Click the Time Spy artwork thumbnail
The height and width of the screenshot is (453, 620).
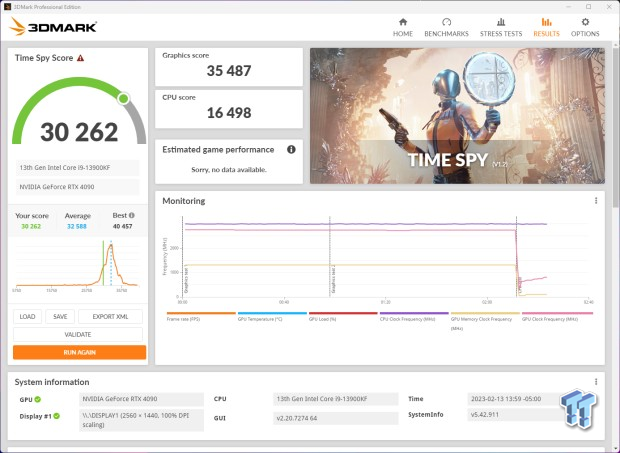(x=457, y=116)
